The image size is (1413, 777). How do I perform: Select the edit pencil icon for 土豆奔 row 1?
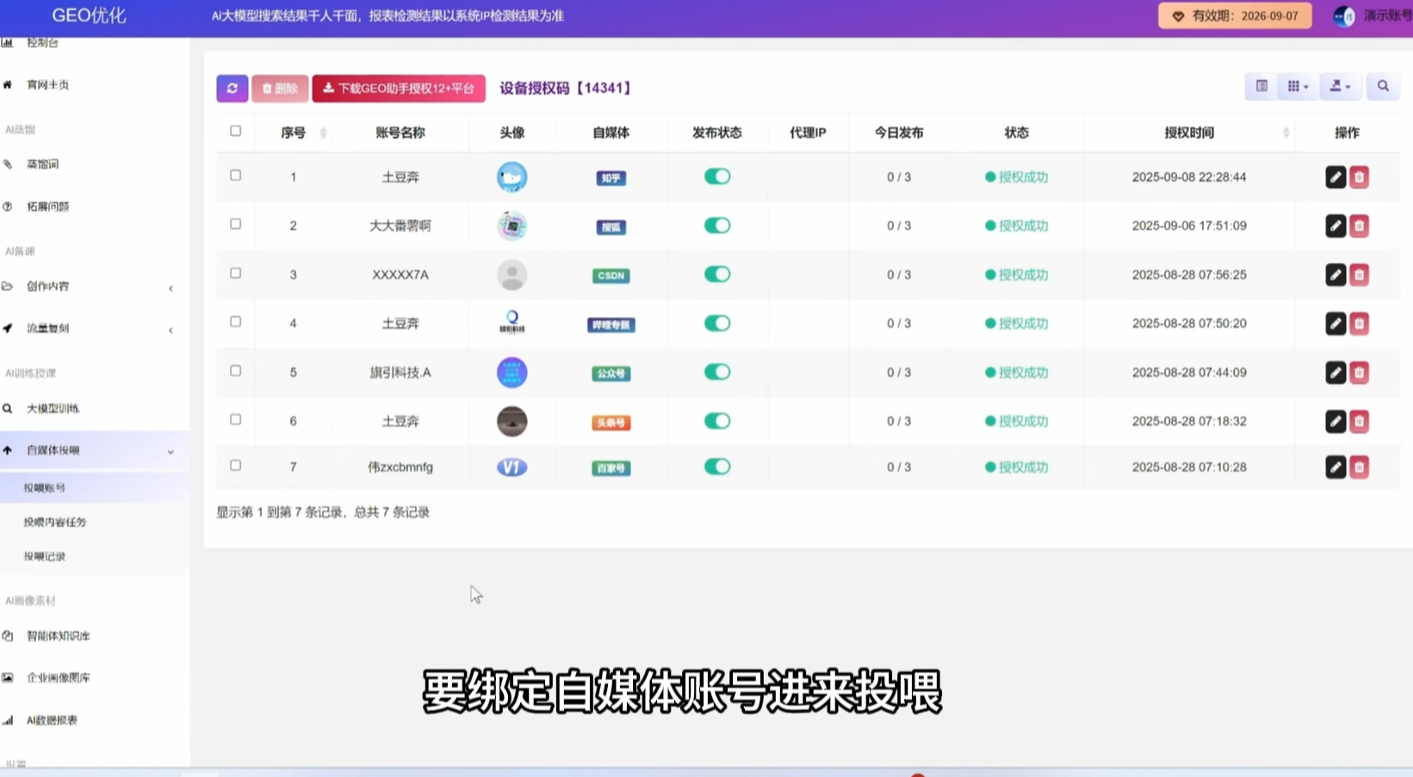click(1335, 176)
